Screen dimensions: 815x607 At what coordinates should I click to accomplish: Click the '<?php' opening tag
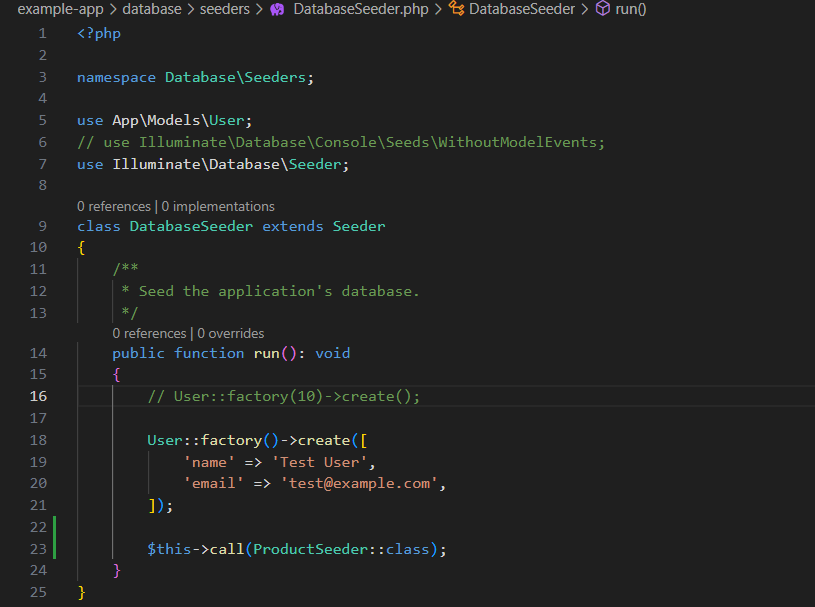pos(99,34)
